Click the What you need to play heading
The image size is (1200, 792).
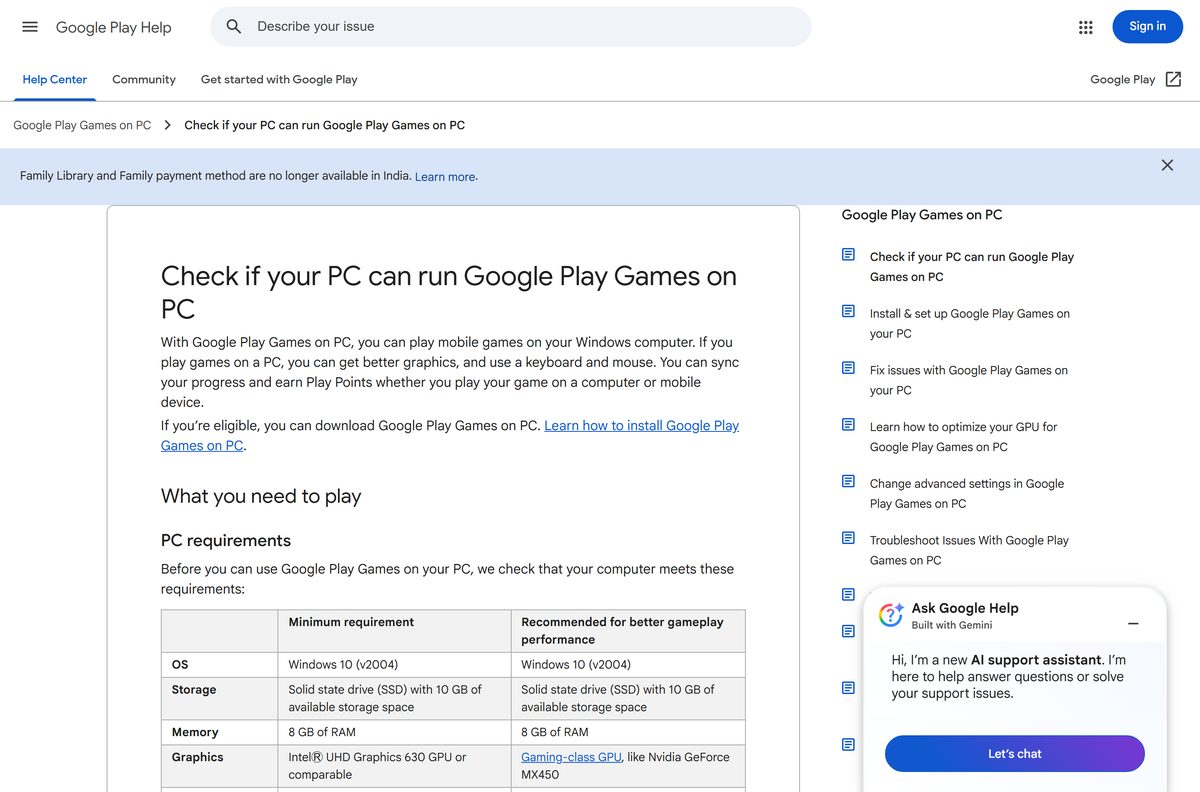261,496
